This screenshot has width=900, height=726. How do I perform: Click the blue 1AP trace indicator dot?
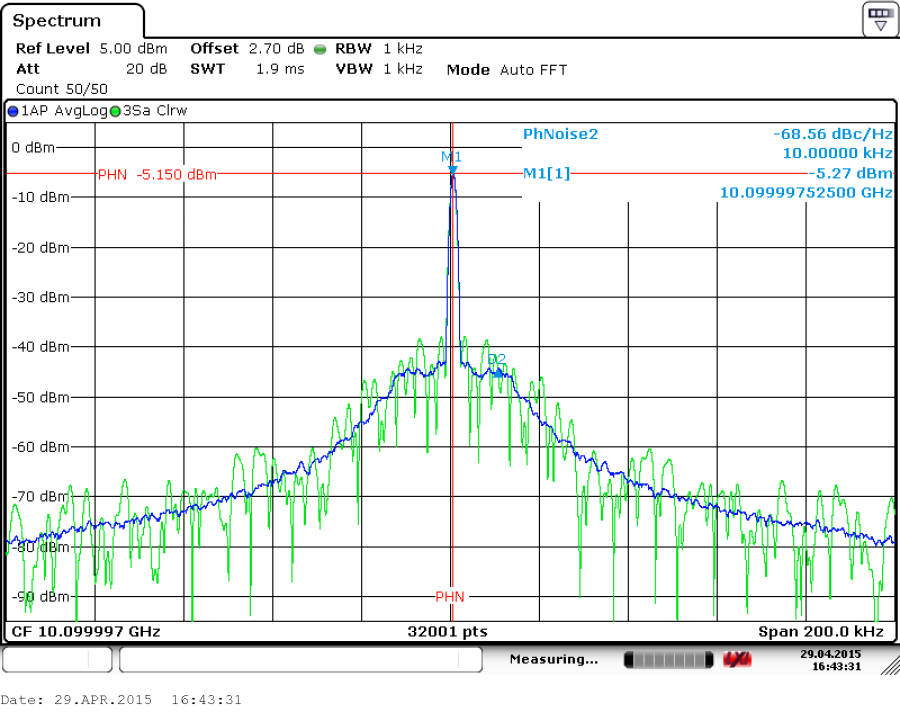[13, 111]
